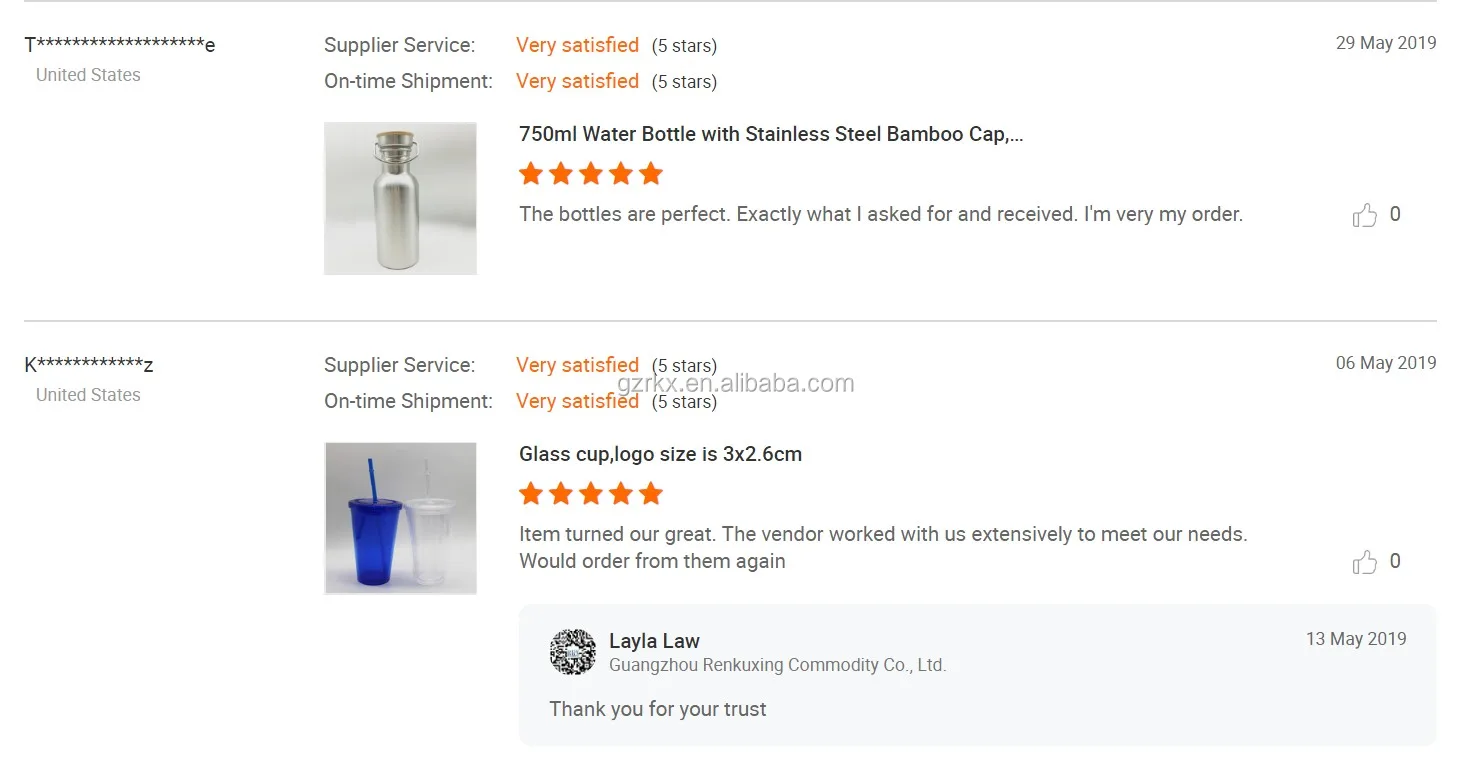1470x767 pixels.
Task: Like the water bottle review with thumbs-up
Action: point(1365,215)
